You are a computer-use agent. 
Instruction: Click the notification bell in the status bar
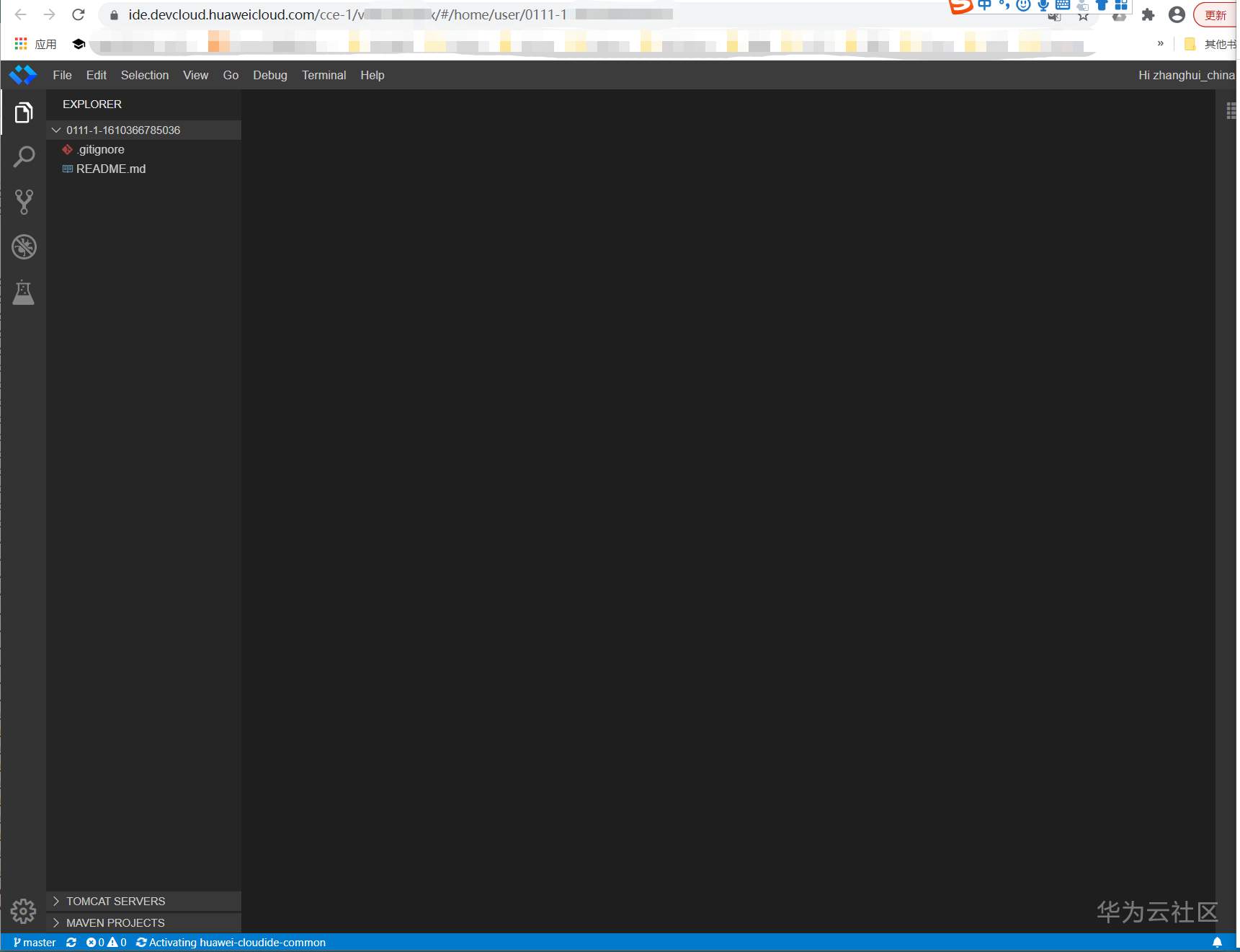pos(1217,943)
